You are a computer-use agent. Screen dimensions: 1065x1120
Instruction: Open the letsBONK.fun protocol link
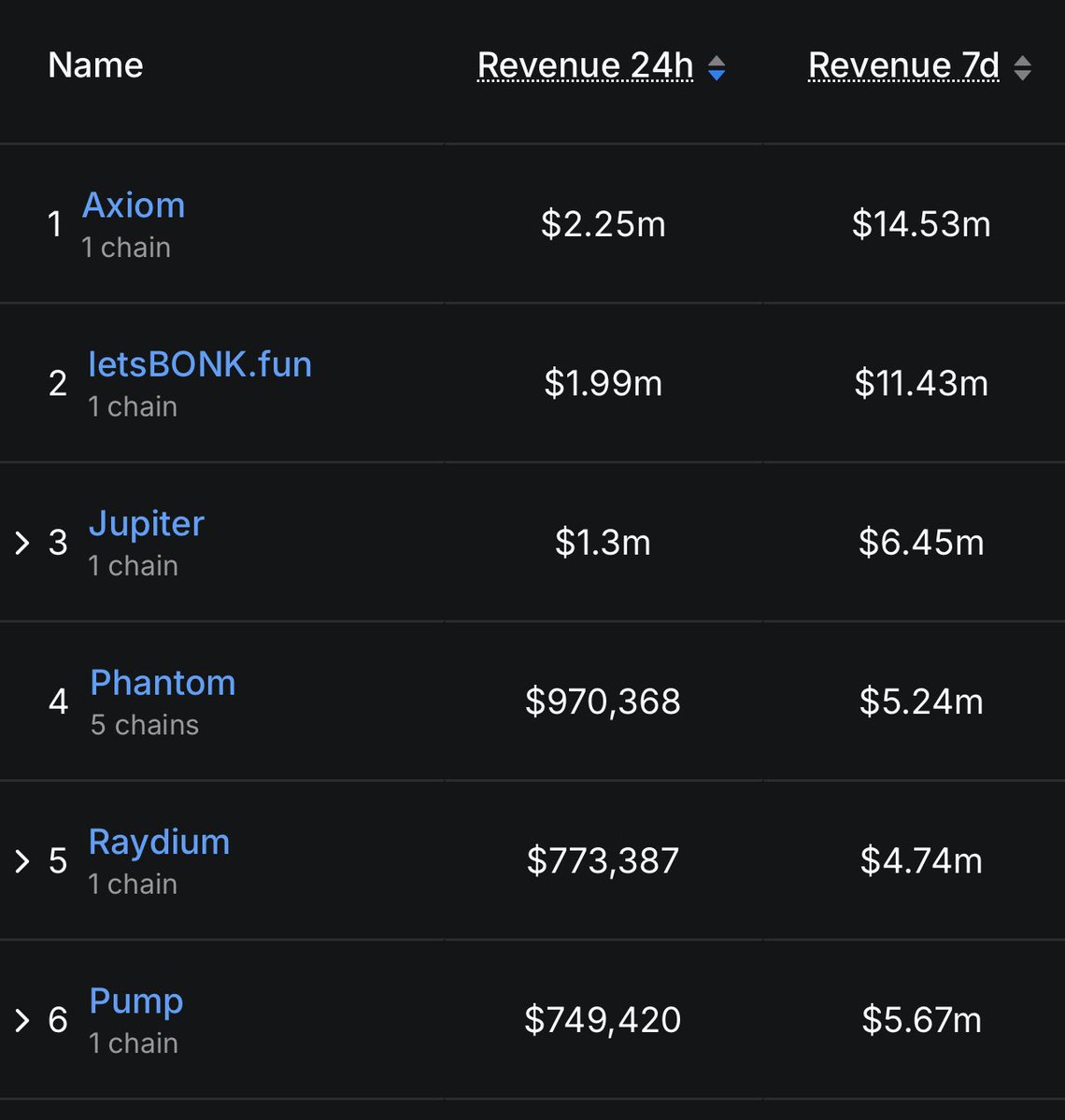[x=200, y=364]
